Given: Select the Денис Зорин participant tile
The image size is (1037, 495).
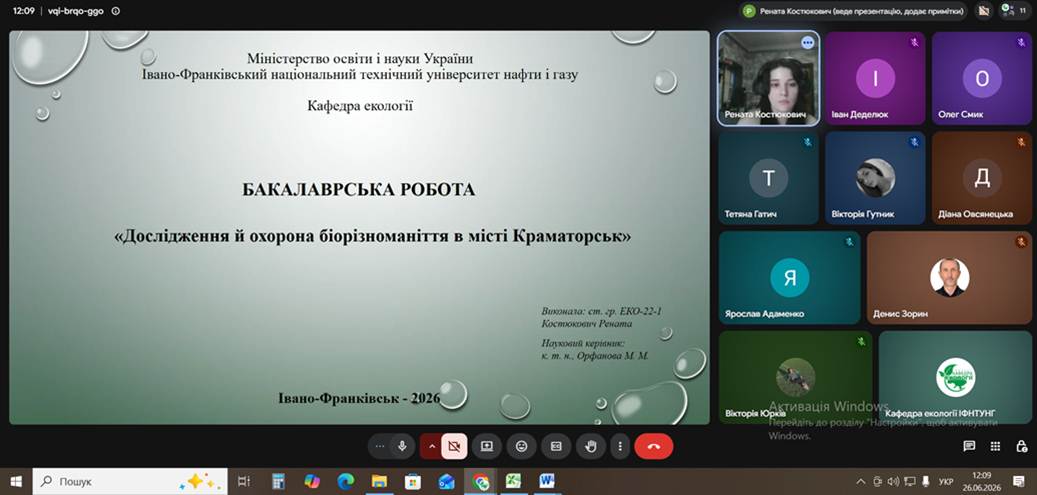Looking at the screenshot, I should [949, 277].
